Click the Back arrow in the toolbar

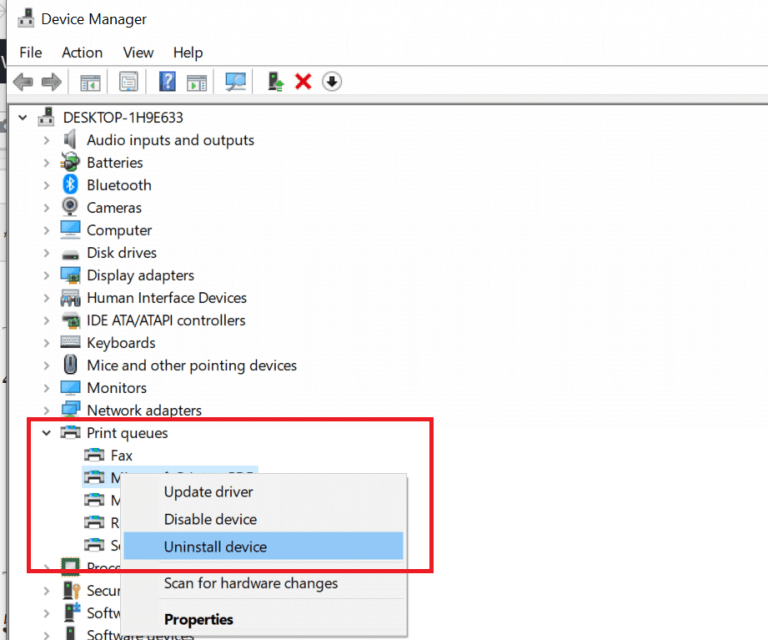point(23,82)
